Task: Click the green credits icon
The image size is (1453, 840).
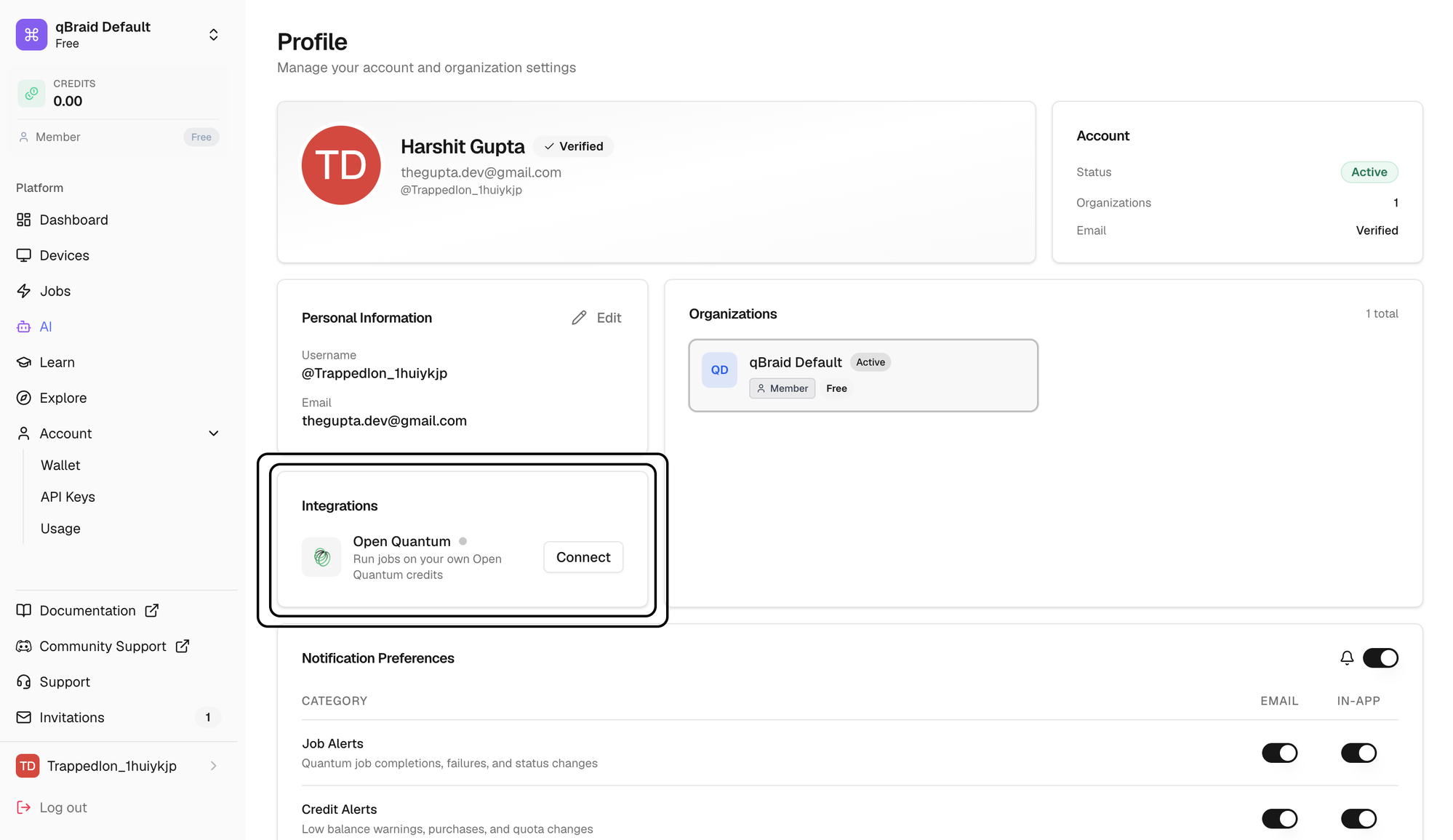Action: (31, 93)
